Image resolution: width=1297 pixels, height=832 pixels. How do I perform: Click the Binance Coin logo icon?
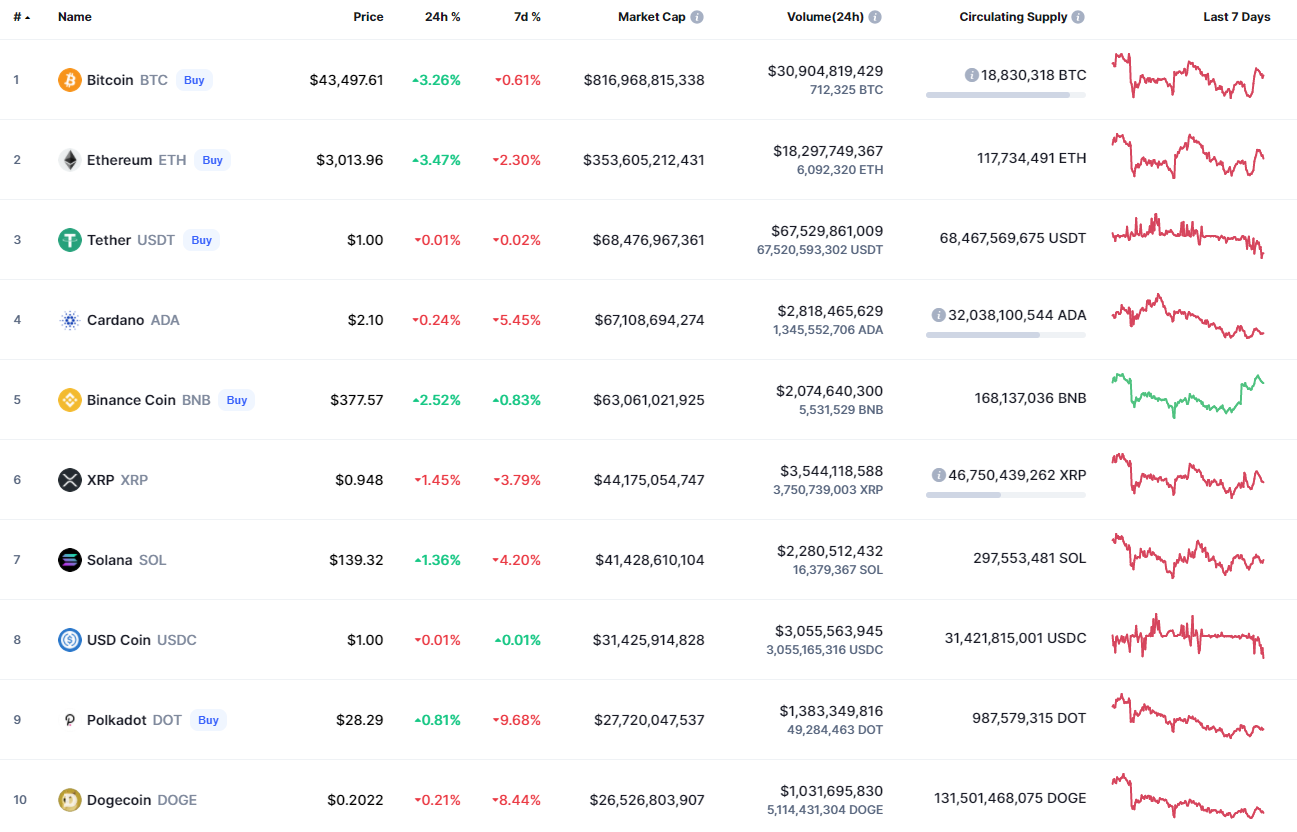pos(70,400)
